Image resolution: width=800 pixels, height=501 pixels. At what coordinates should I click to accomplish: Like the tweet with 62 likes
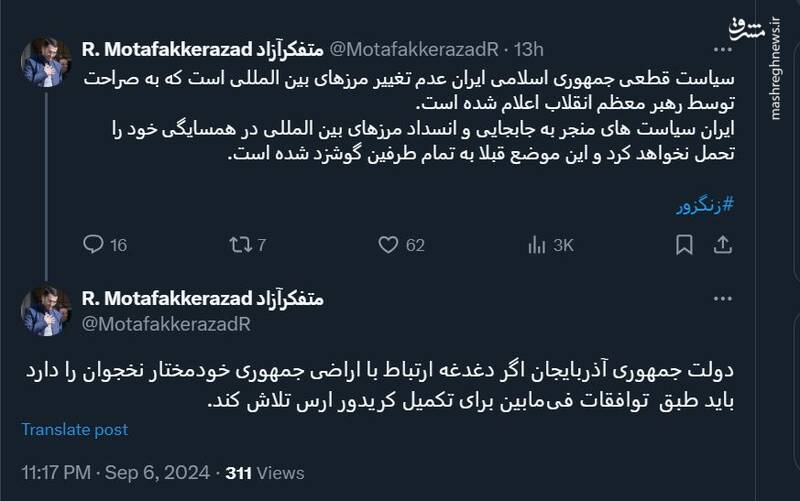(389, 244)
